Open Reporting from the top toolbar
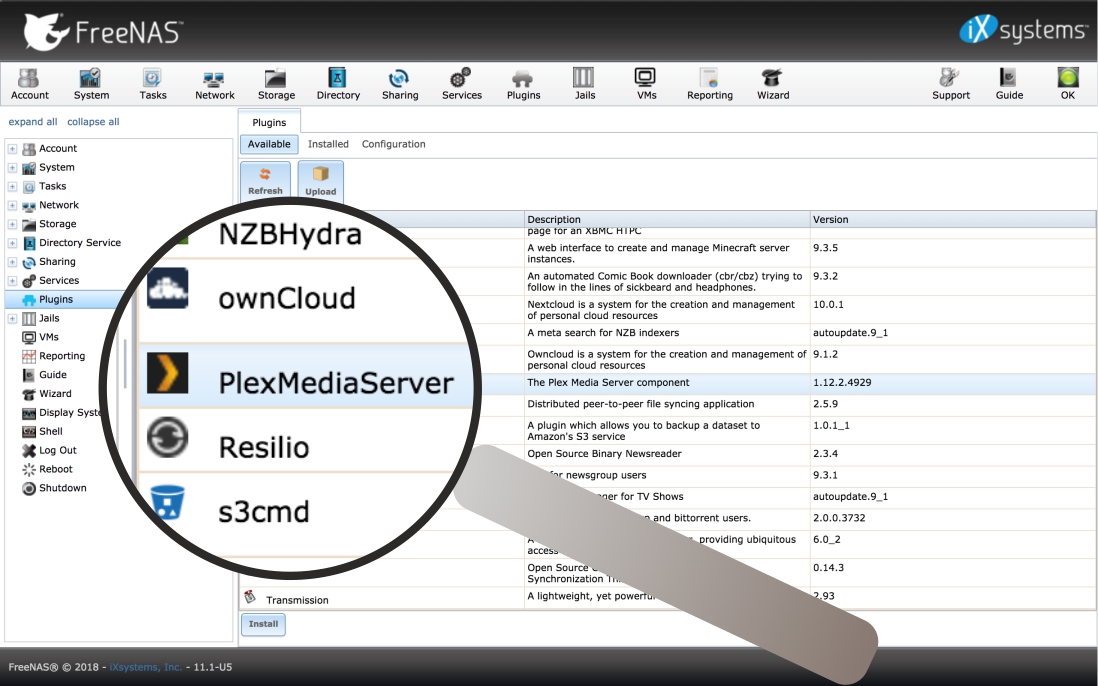 [709, 84]
